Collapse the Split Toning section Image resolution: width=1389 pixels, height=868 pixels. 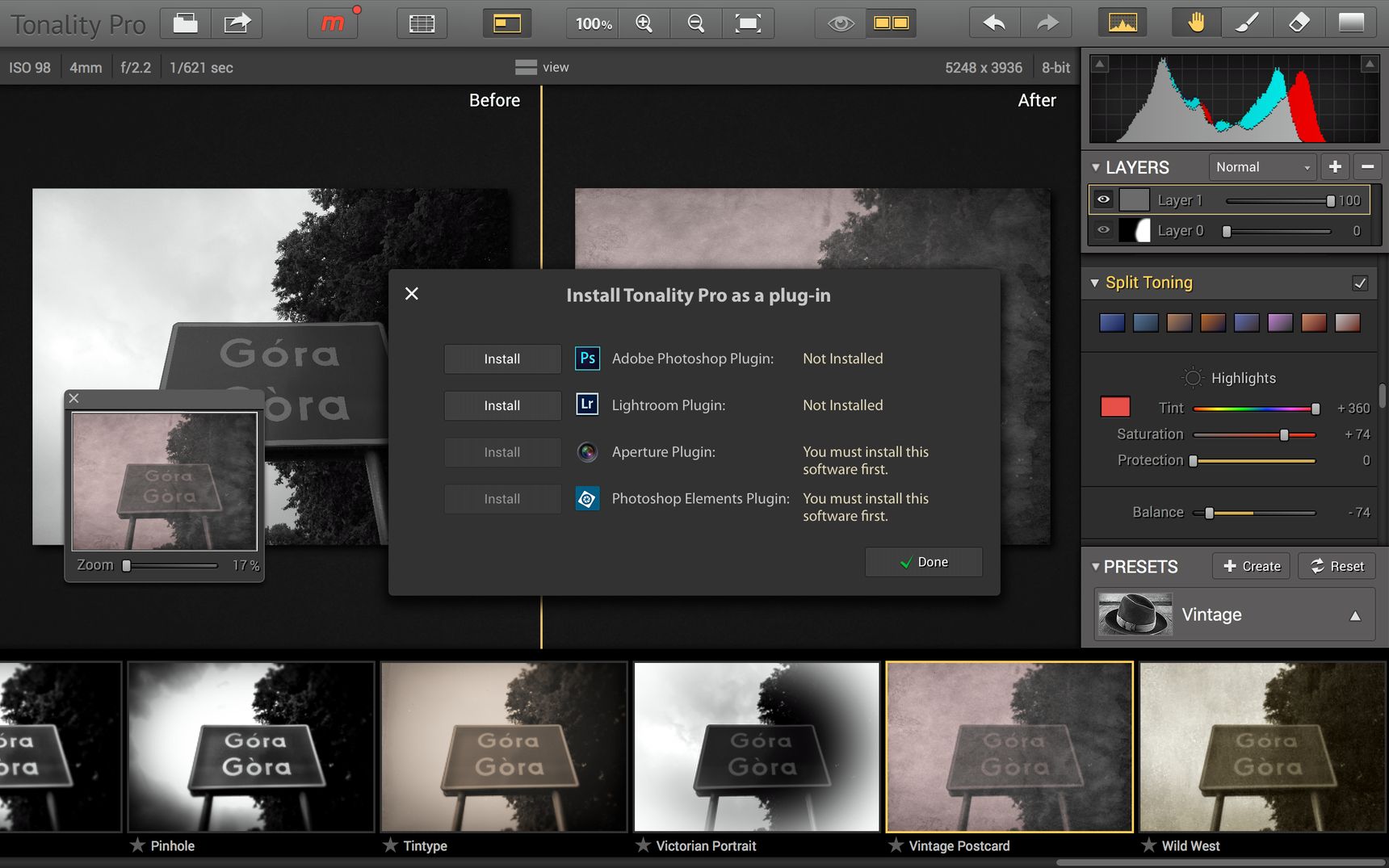[1095, 283]
